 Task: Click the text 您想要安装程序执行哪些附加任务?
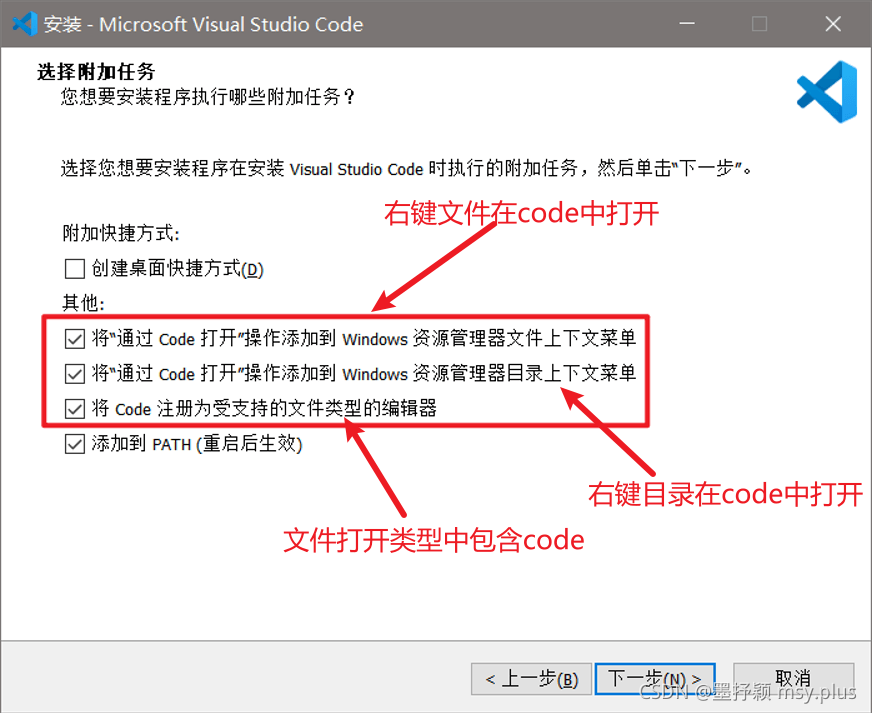(x=207, y=97)
